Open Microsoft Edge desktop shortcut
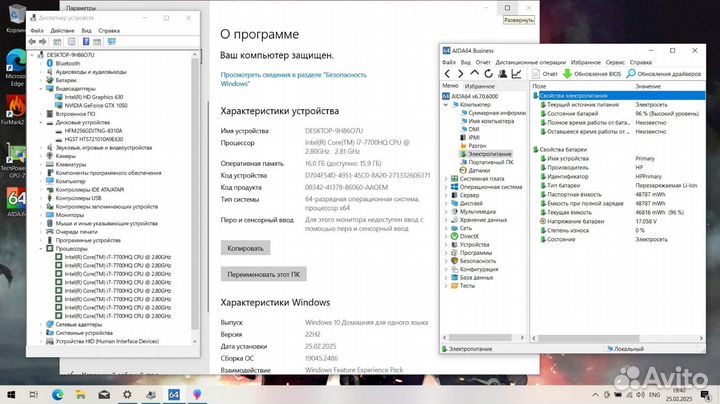This screenshot has width=720, height=404. tap(16, 68)
